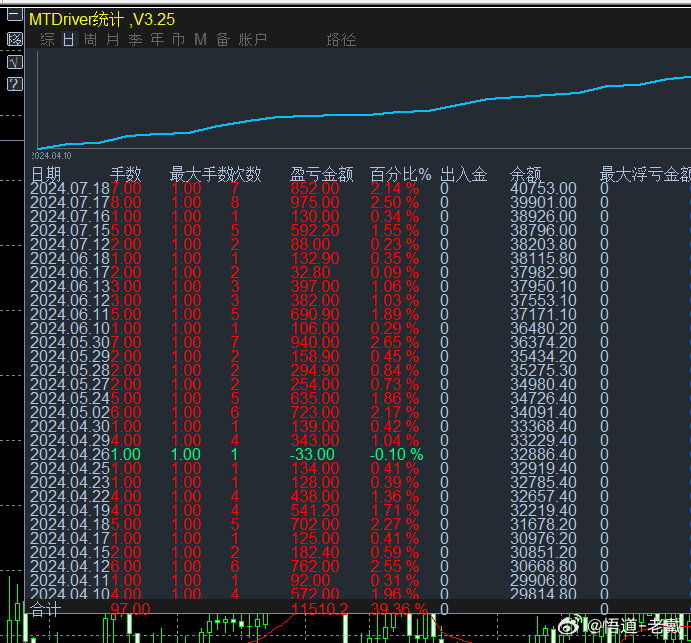The width and height of the screenshot is (691, 643).
Task: Switch to the 综 summary tab
Action: [x=47, y=40]
